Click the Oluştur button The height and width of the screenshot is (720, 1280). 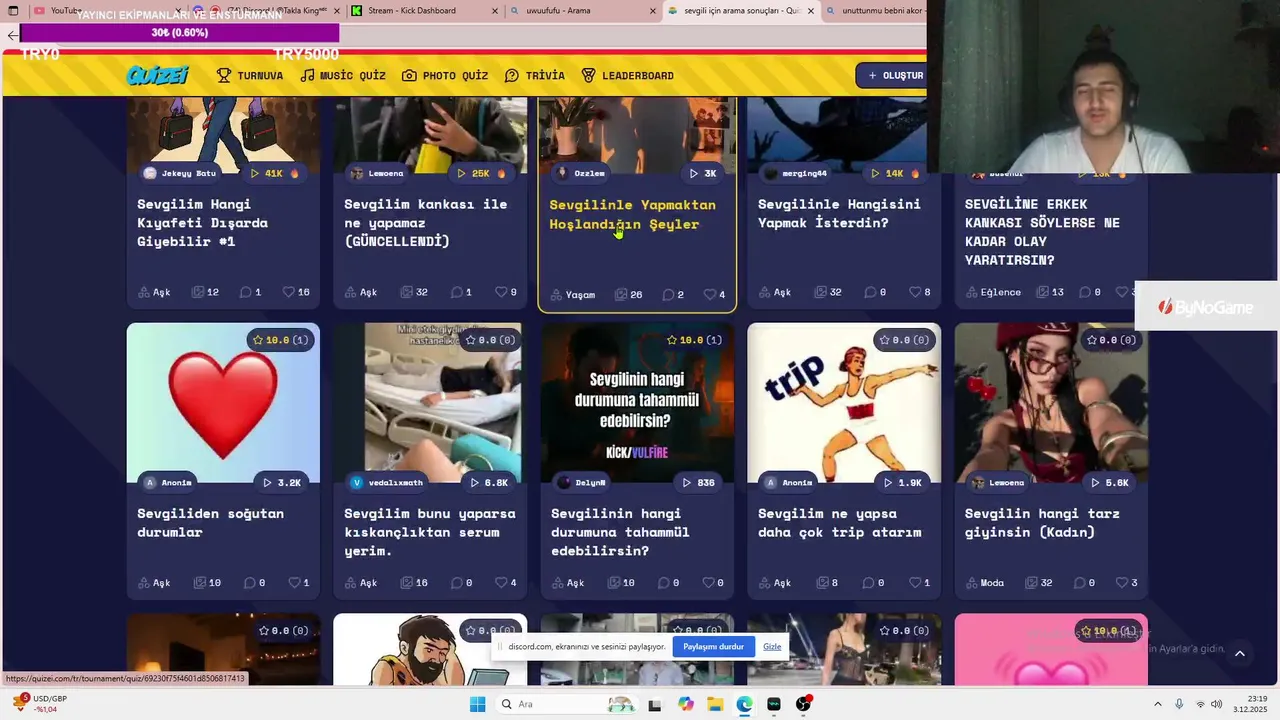click(x=892, y=75)
